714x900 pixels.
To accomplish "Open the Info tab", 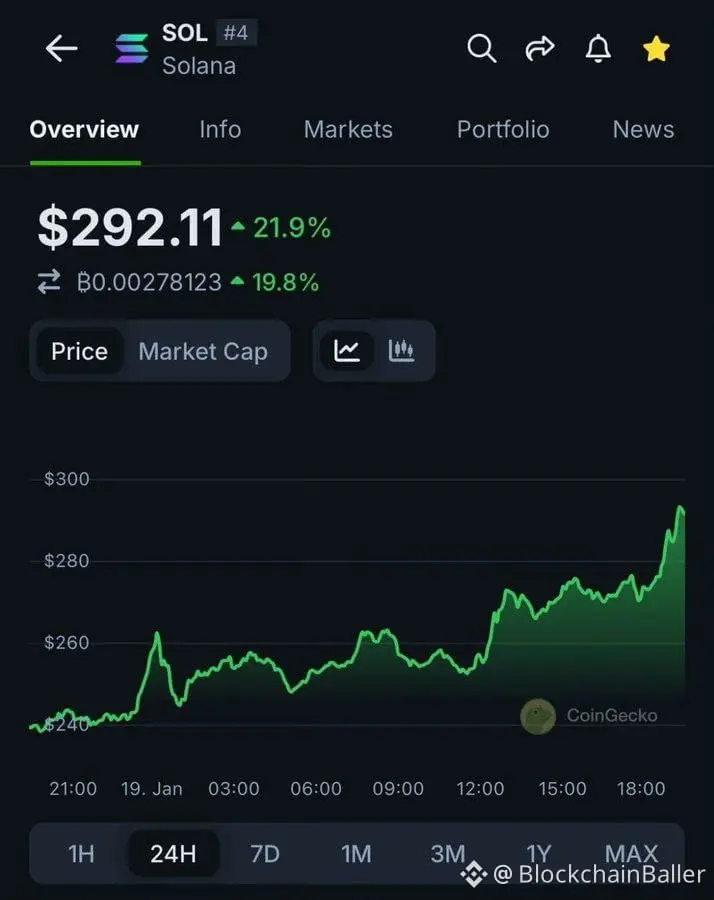I will click(x=220, y=129).
